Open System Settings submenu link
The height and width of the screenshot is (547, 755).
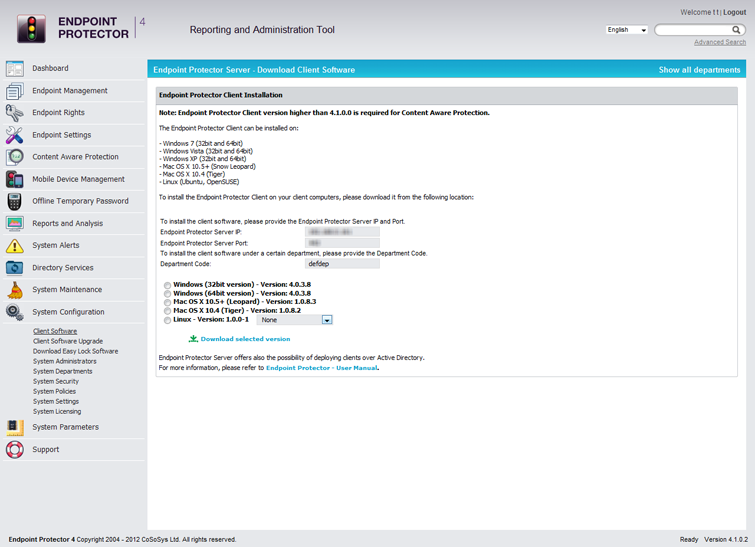pos(56,402)
